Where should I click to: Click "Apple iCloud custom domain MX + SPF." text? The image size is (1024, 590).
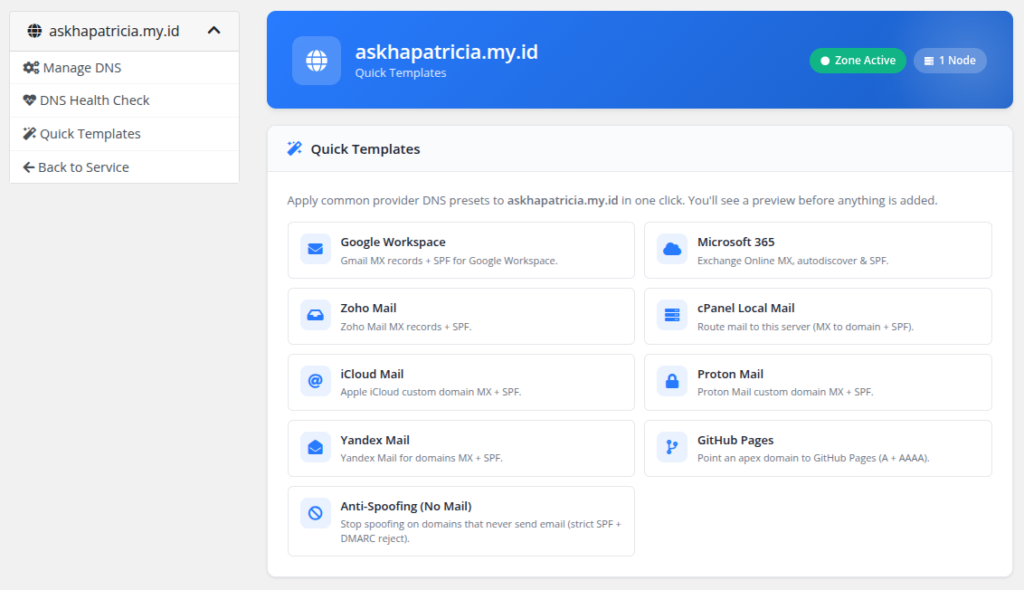tap(430, 392)
